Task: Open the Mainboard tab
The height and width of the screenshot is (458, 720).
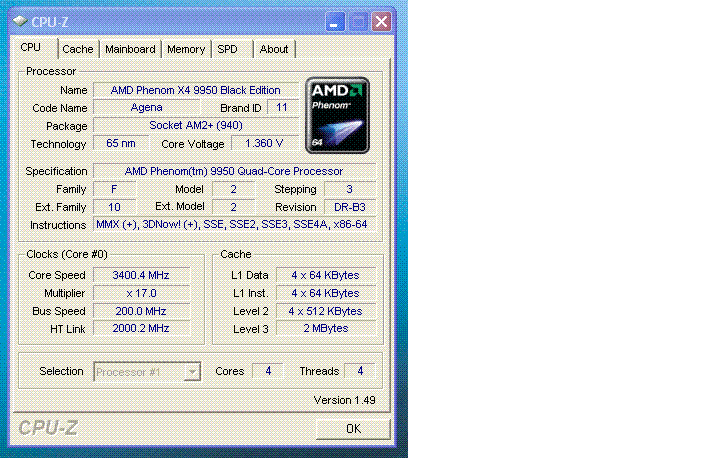Action: 130,49
